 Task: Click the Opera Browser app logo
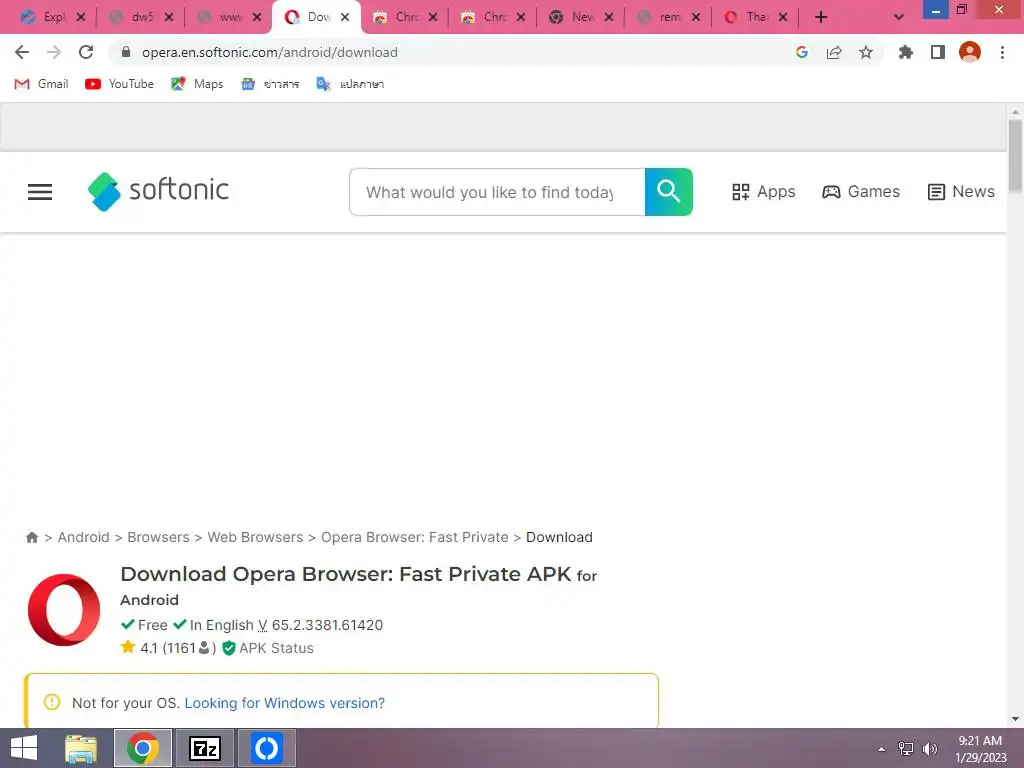(64, 610)
